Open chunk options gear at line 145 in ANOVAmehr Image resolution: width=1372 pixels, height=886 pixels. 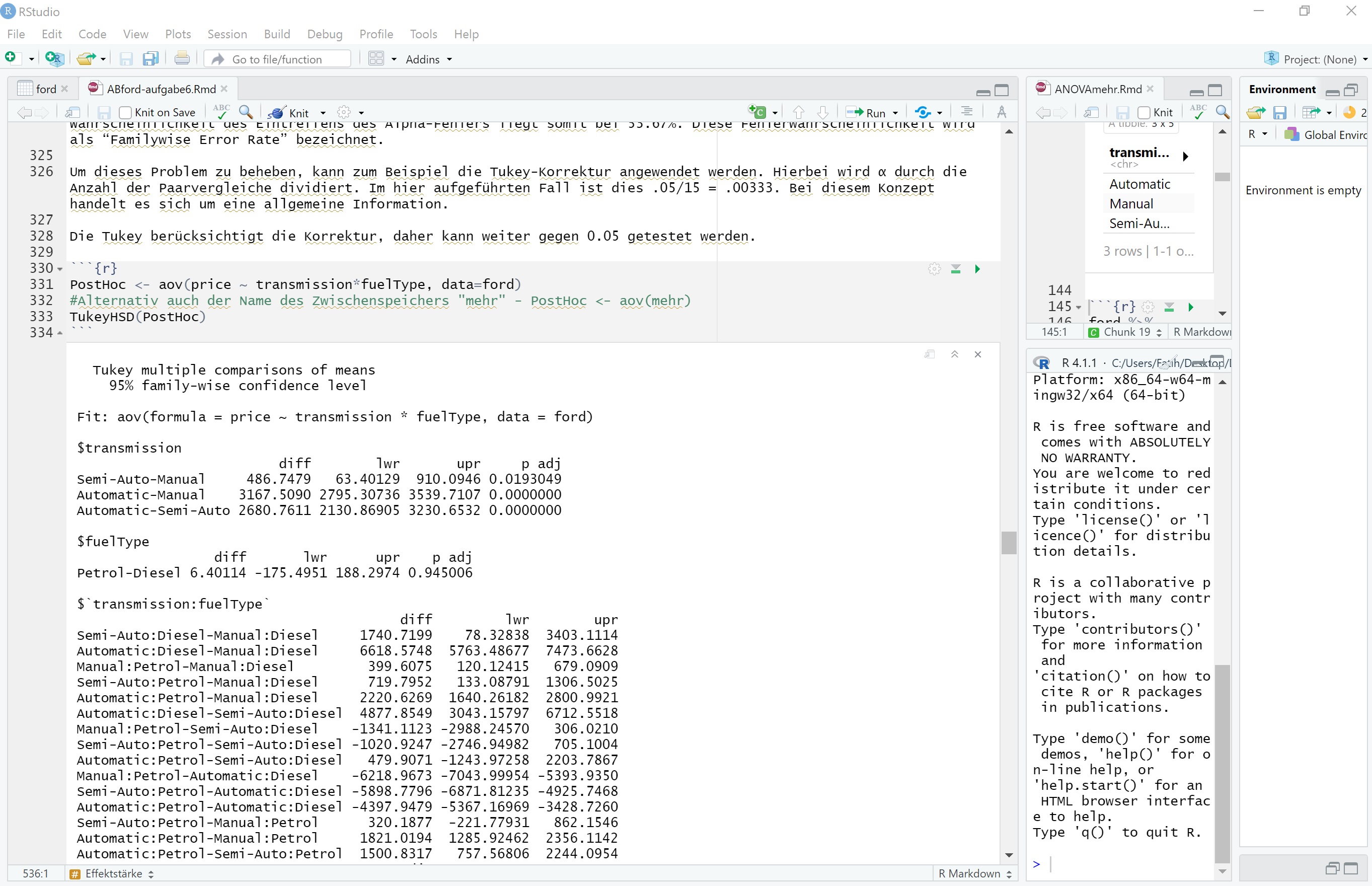(x=1149, y=307)
